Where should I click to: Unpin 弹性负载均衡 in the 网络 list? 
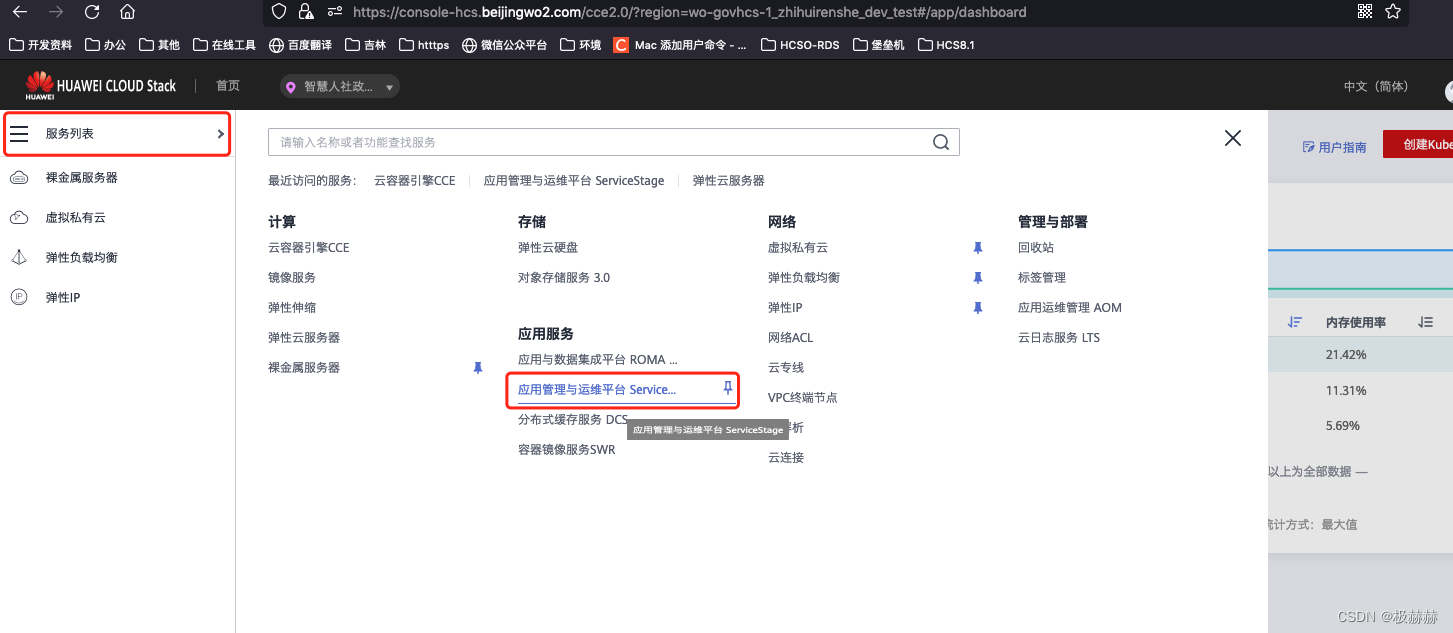pyautogui.click(x=978, y=277)
